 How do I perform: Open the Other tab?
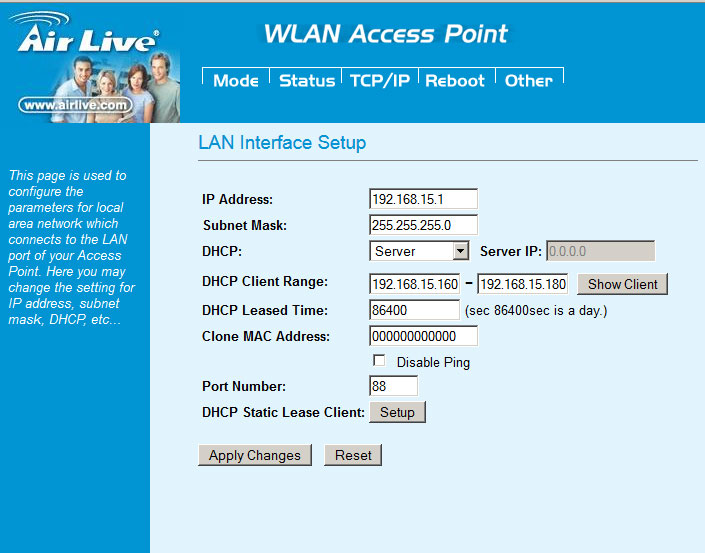pos(529,80)
